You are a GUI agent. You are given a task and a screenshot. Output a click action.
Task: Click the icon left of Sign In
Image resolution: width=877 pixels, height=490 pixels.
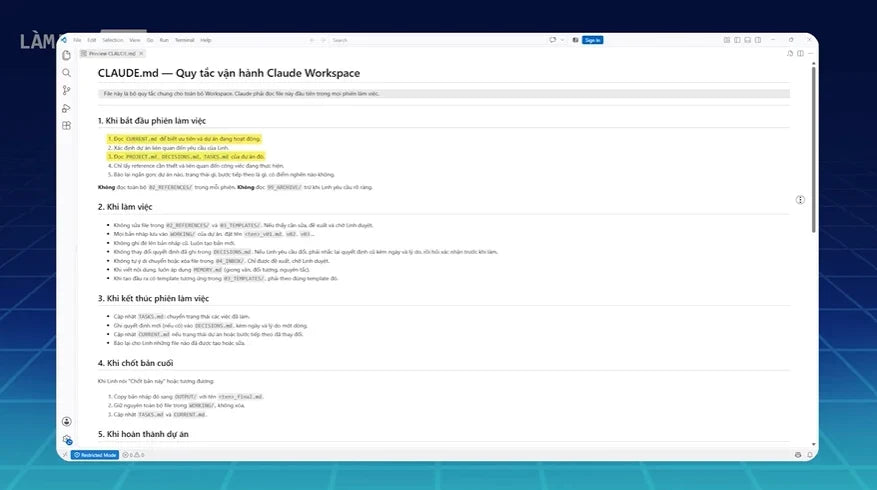pos(575,40)
